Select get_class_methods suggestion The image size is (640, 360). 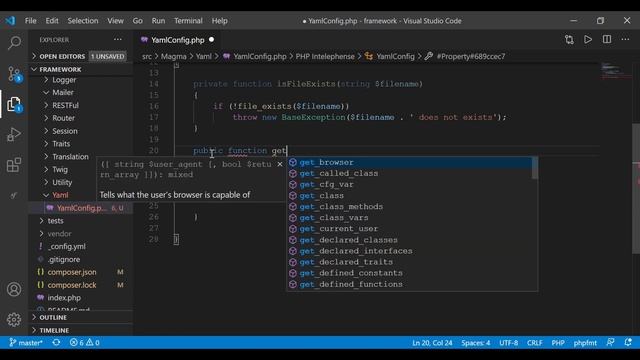[409, 207]
